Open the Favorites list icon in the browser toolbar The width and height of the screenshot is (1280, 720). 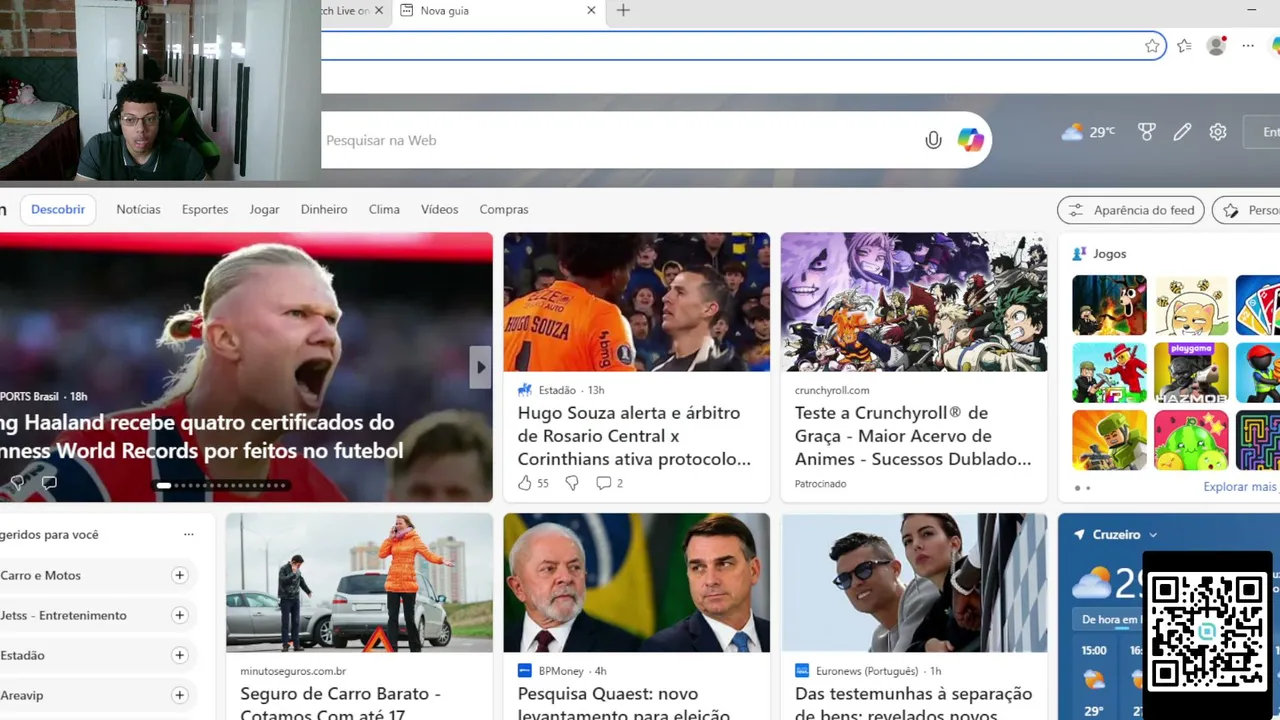(x=1184, y=46)
